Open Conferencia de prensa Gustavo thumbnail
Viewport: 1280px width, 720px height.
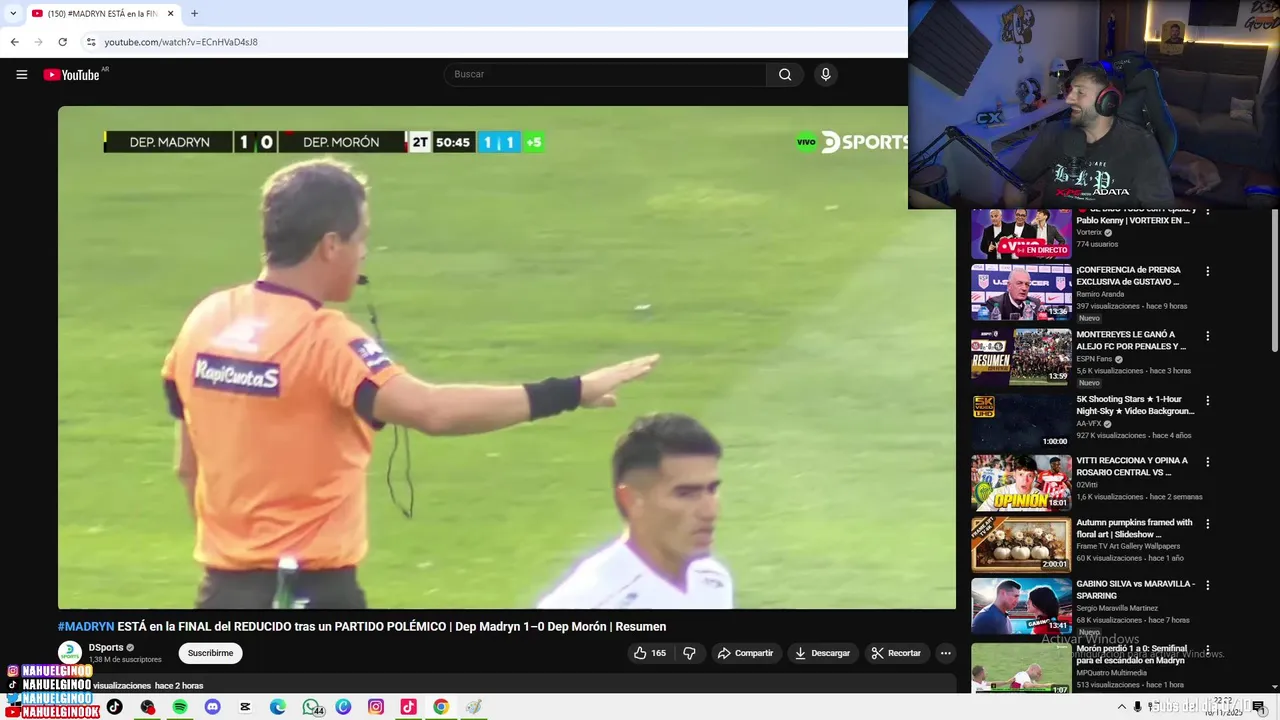pos(1021,292)
